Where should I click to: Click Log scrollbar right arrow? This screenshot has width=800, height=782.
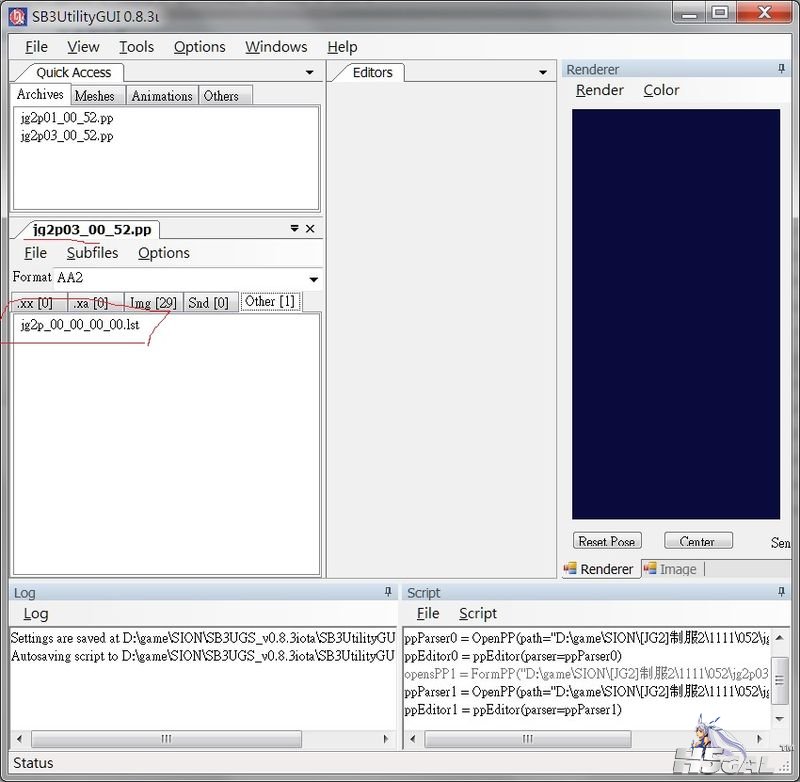[386, 739]
